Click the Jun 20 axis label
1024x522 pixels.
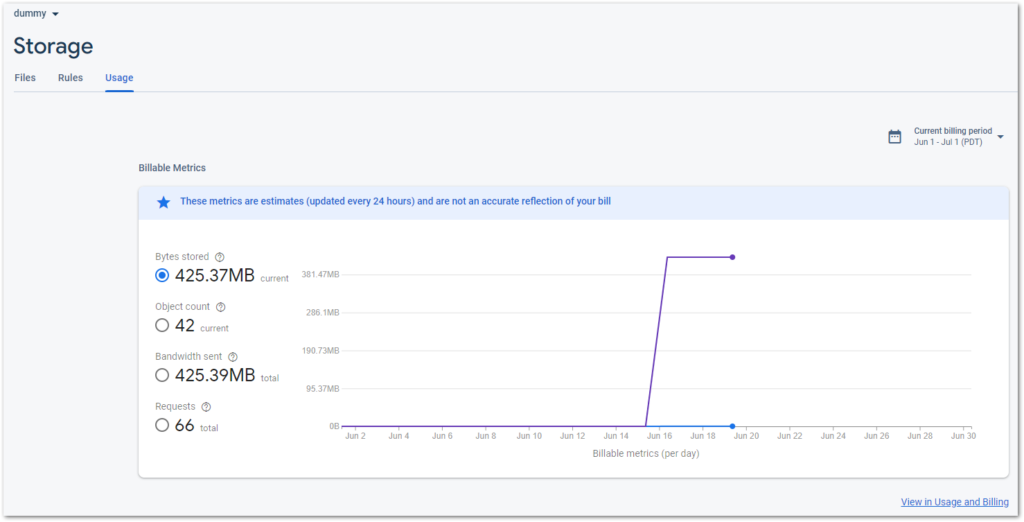click(746, 436)
